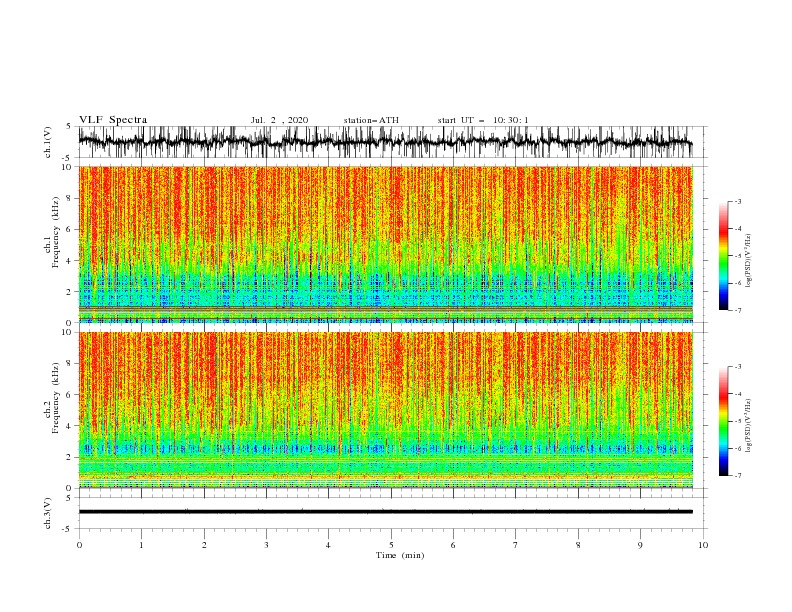Click inside the ch.1 frequency spectrogram
Screen dimensions: 792x612
[x=385, y=244]
